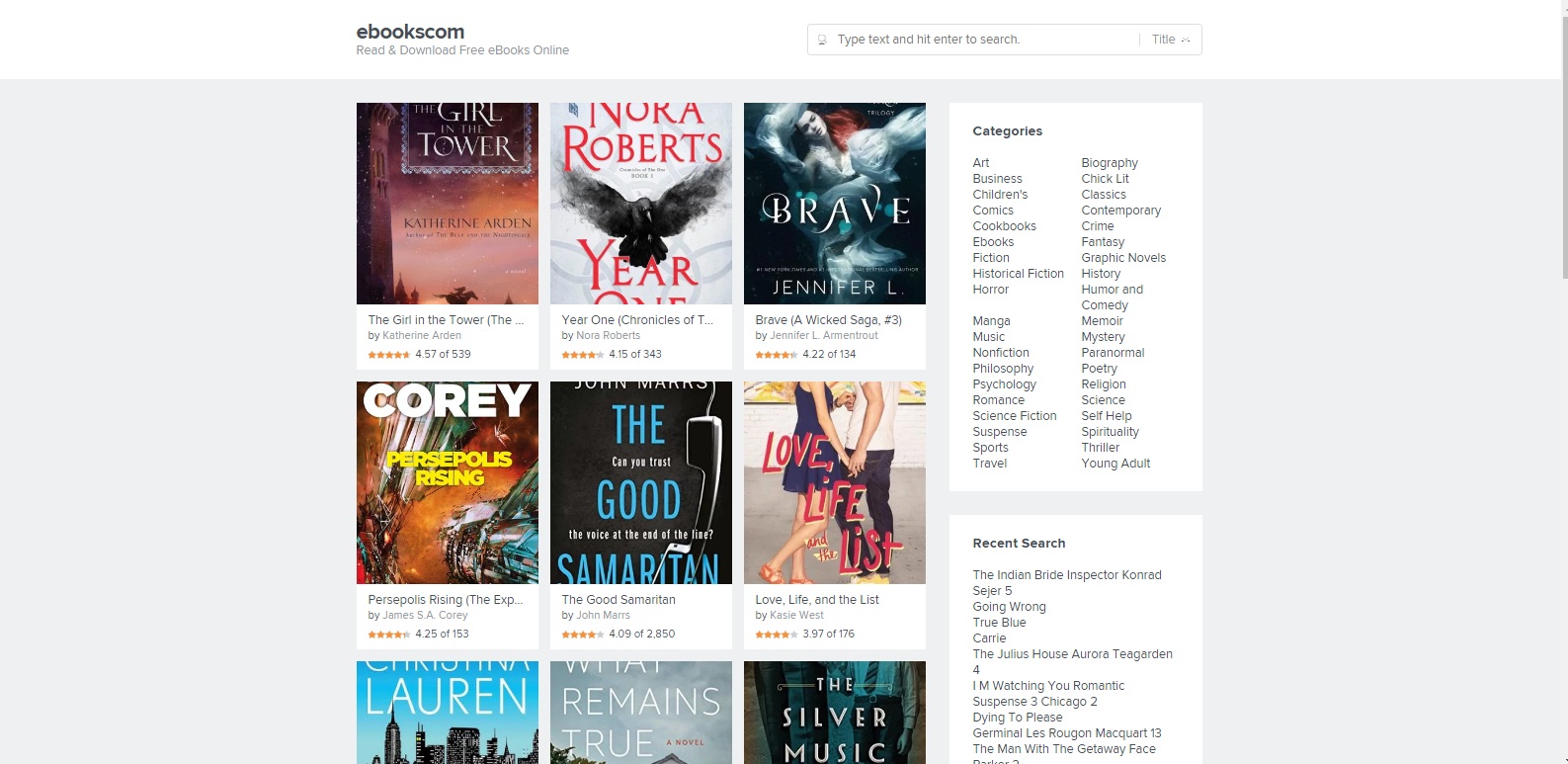Open Persepolis Rising book cover
The image size is (1568, 764).
click(x=448, y=483)
